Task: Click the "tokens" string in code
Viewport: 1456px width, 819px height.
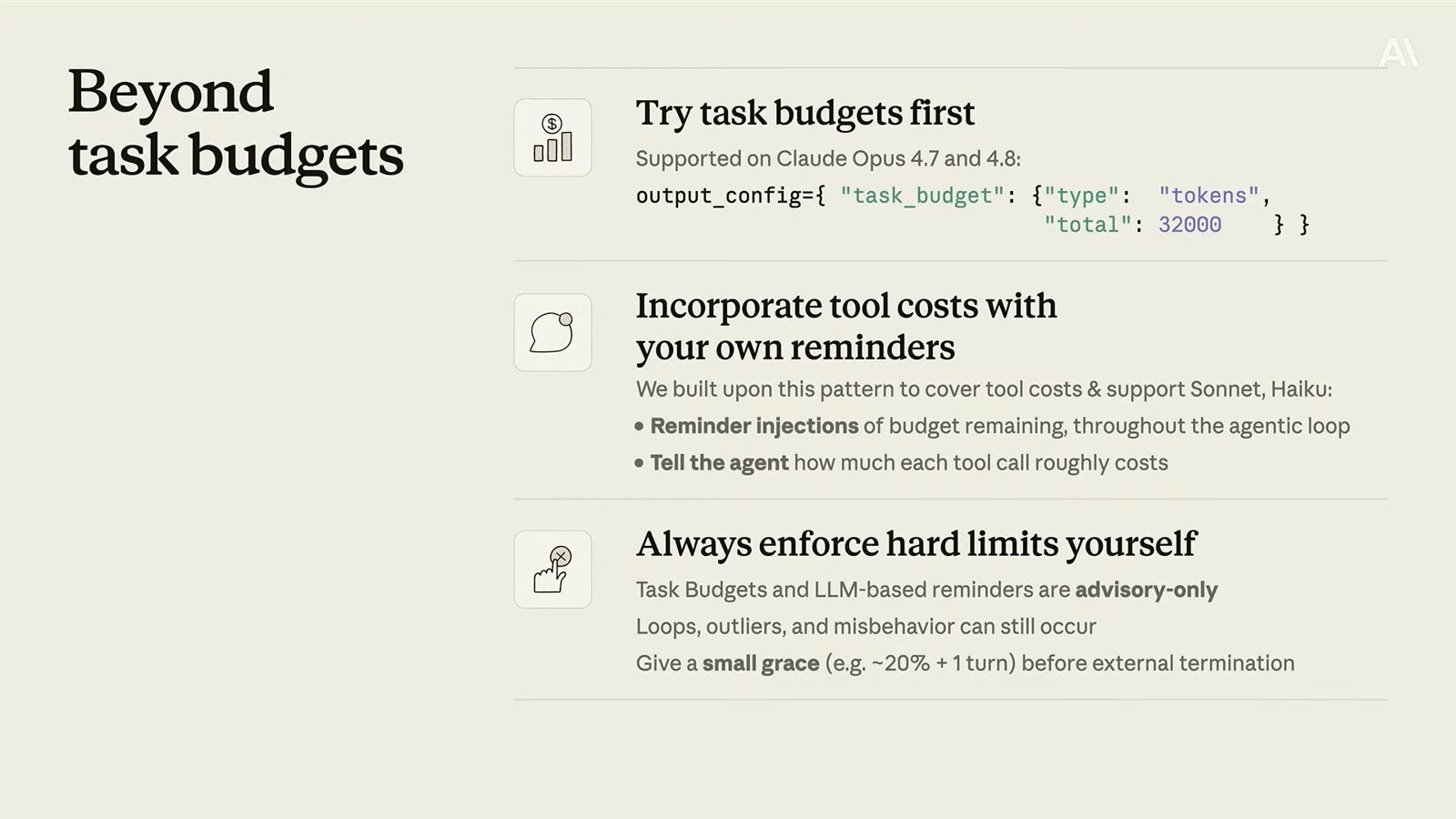Action: (1208, 196)
